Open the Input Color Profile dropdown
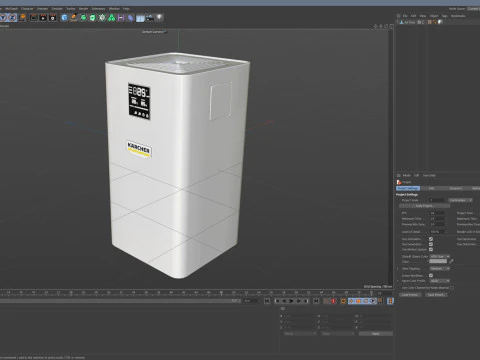 440,281
